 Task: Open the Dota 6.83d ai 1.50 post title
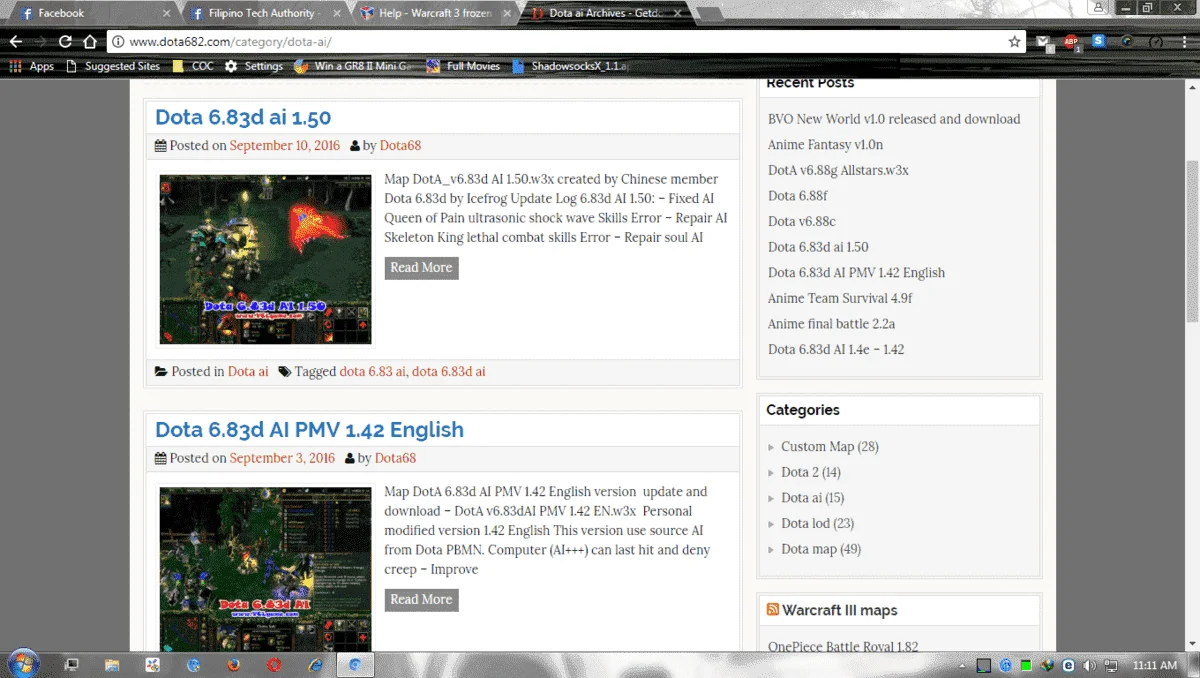pos(243,117)
